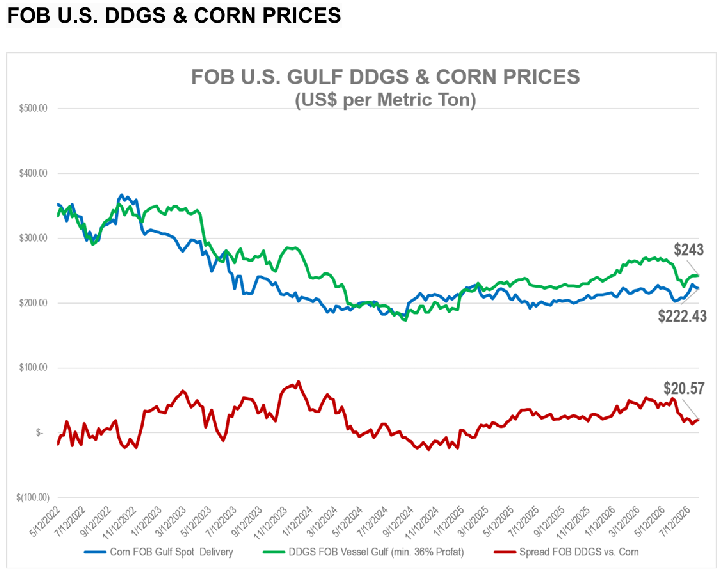Click the $243 data label
Viewport: 724px width, 579px height.
(x=688, y=250)
